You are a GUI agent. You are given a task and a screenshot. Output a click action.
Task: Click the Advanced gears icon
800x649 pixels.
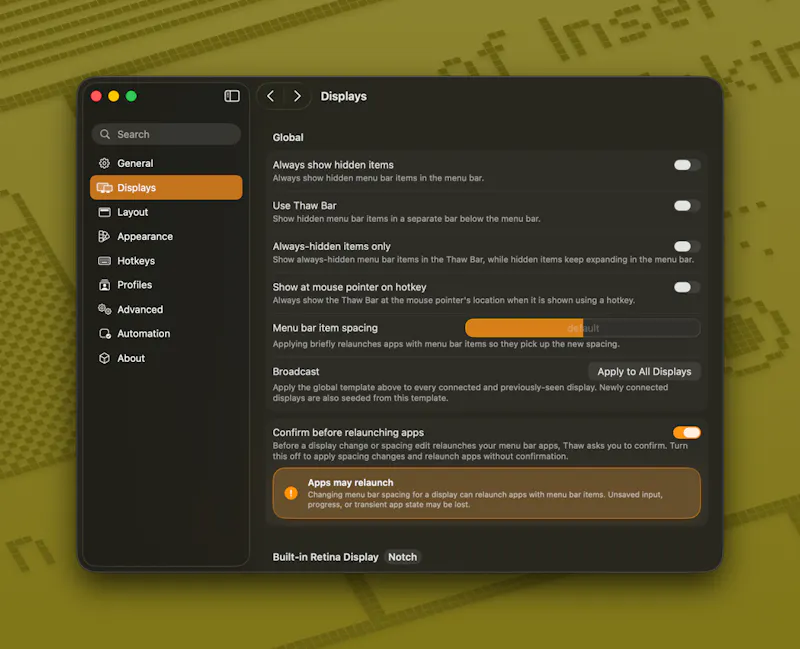point(105,309)
